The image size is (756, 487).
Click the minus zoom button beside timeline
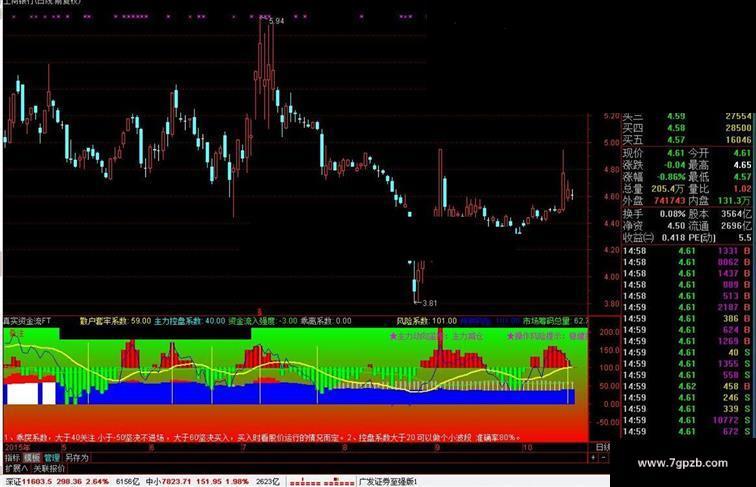click(604, 458)
